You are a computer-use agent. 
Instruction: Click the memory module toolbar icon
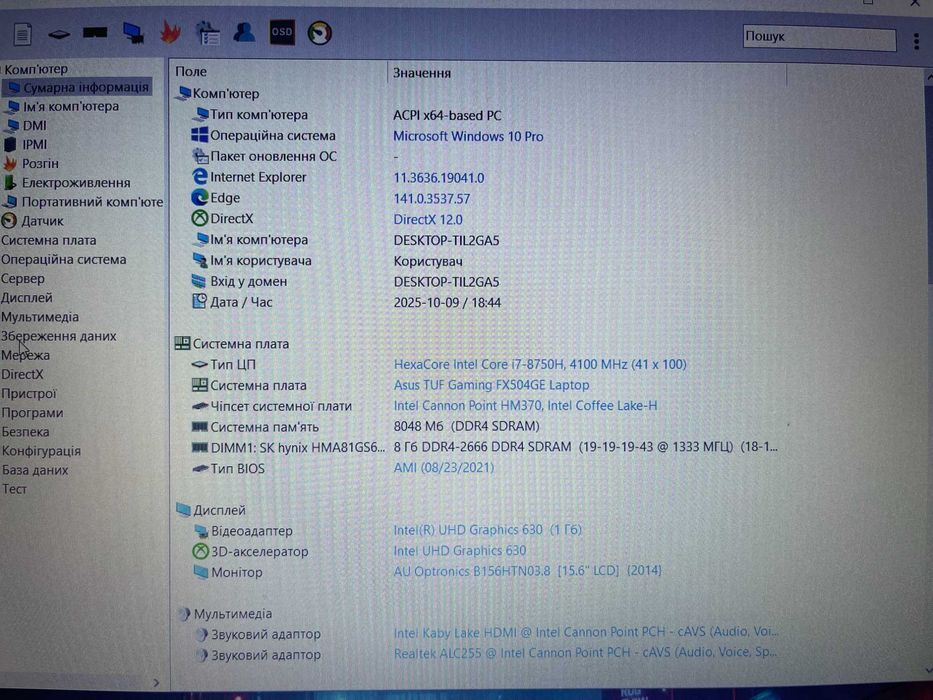[95, 32]
